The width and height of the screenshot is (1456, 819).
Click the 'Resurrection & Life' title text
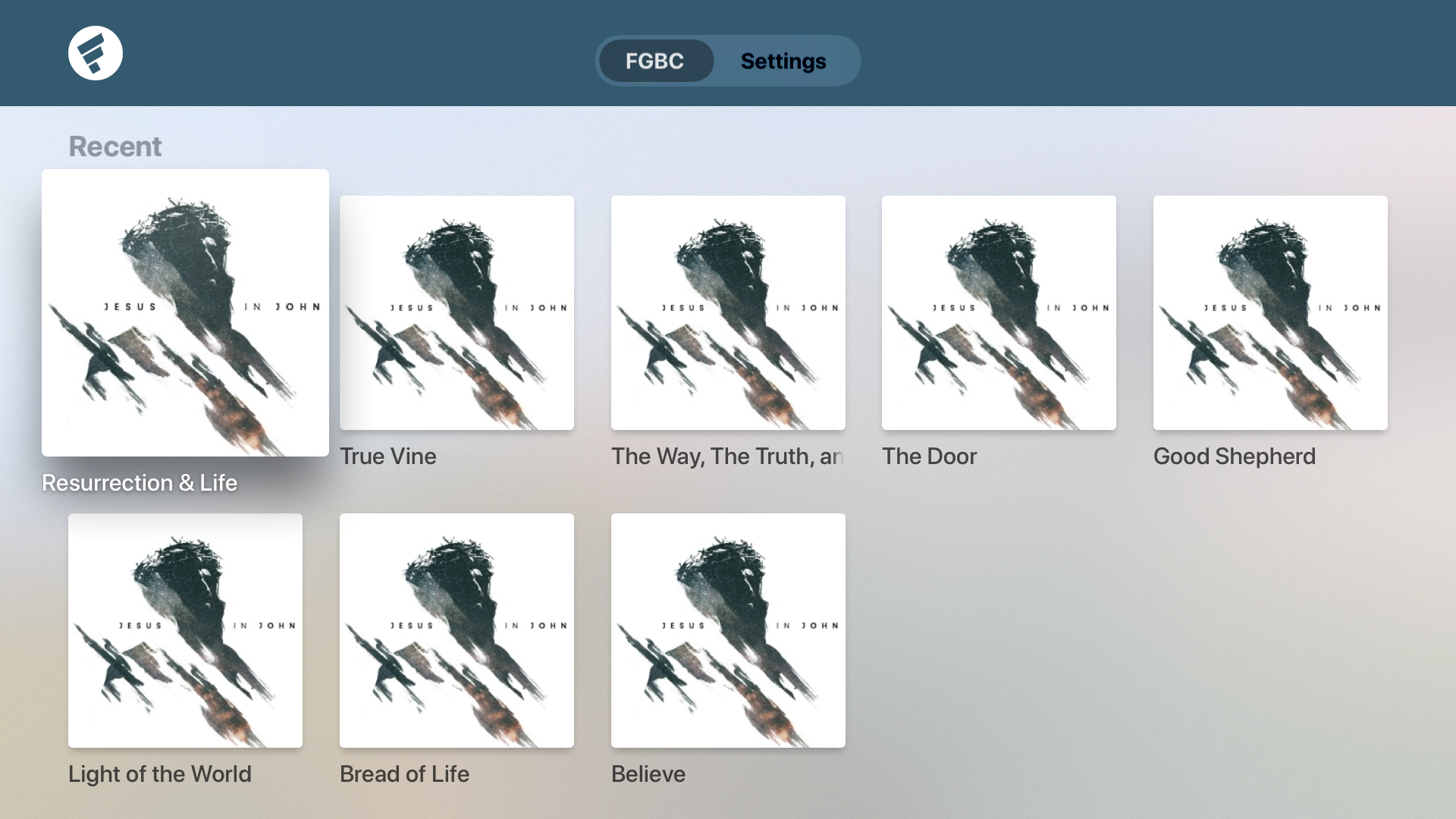140,483
